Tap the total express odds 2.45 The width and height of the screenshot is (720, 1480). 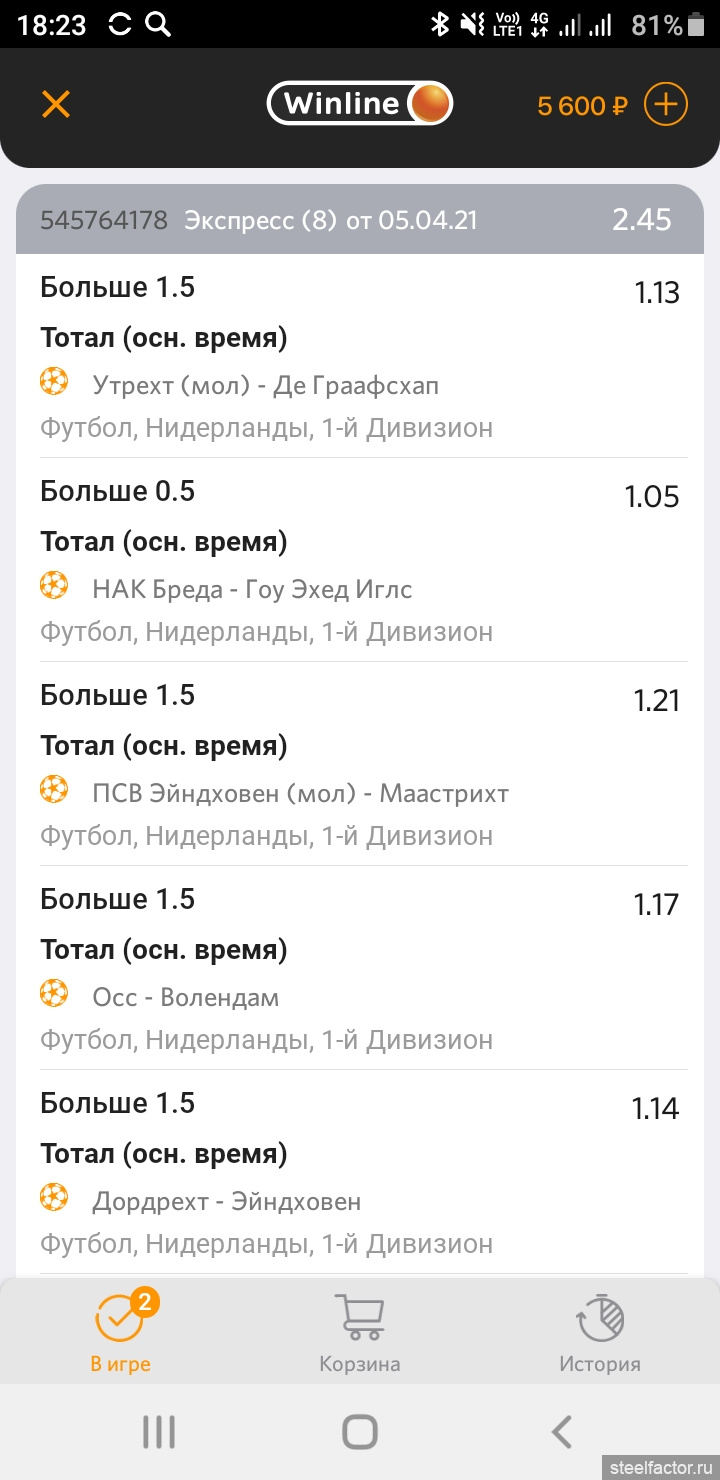click(x=641, y=220)
